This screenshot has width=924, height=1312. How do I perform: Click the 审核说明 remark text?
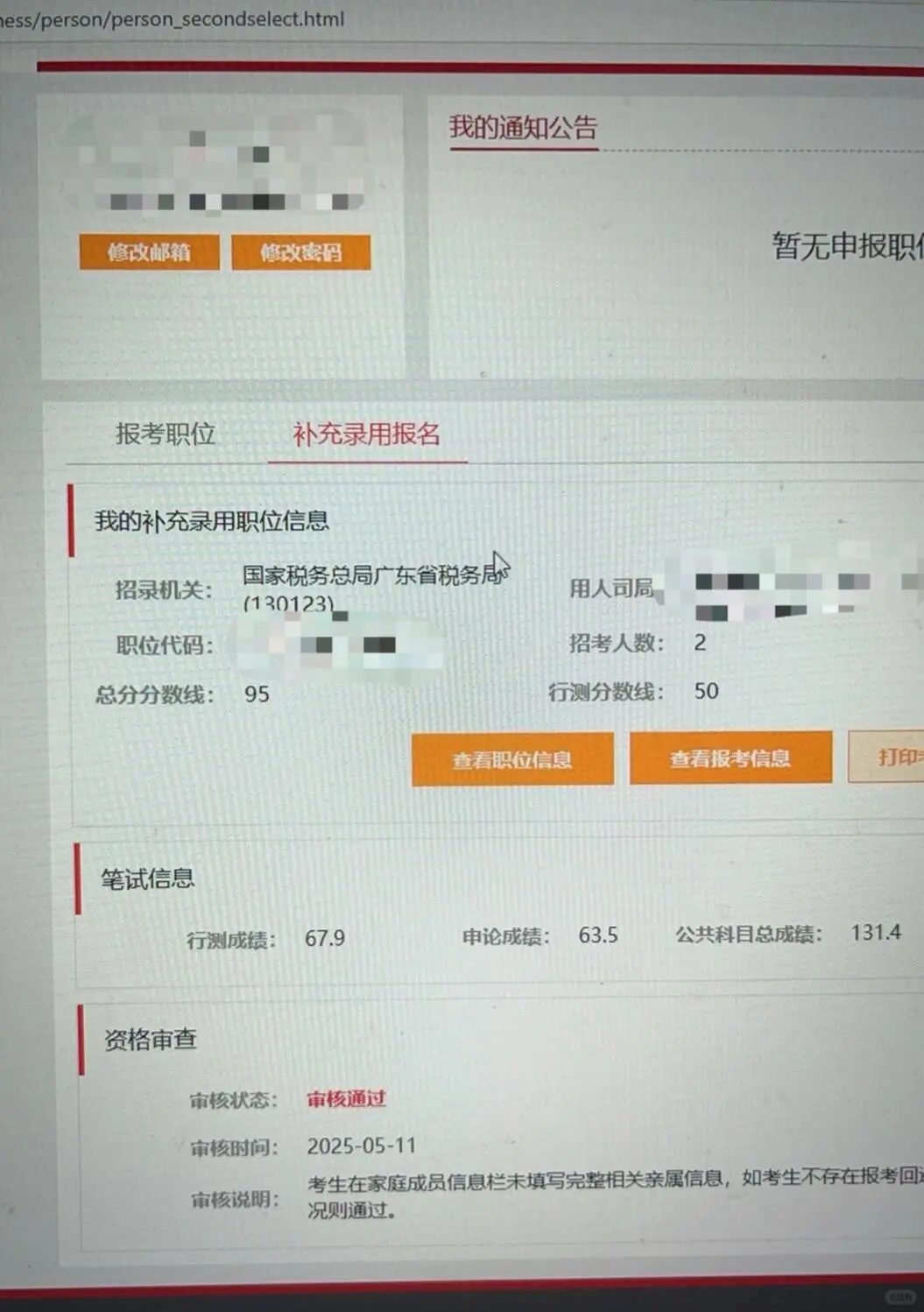615,1194
